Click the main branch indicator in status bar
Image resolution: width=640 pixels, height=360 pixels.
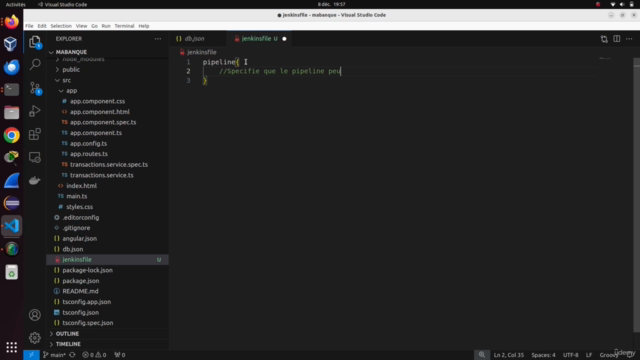pyautogui.click(x=54, y=355)
